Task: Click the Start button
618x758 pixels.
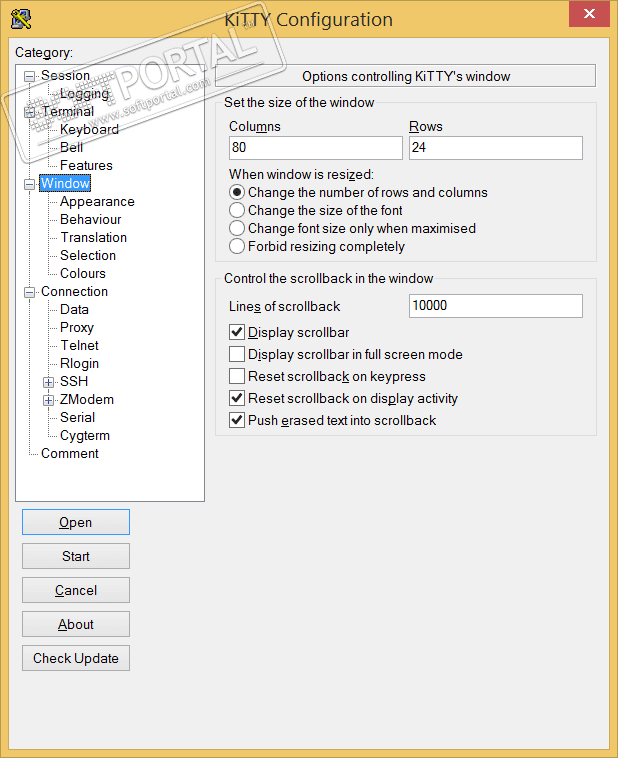Action: (x=76, y=556)
